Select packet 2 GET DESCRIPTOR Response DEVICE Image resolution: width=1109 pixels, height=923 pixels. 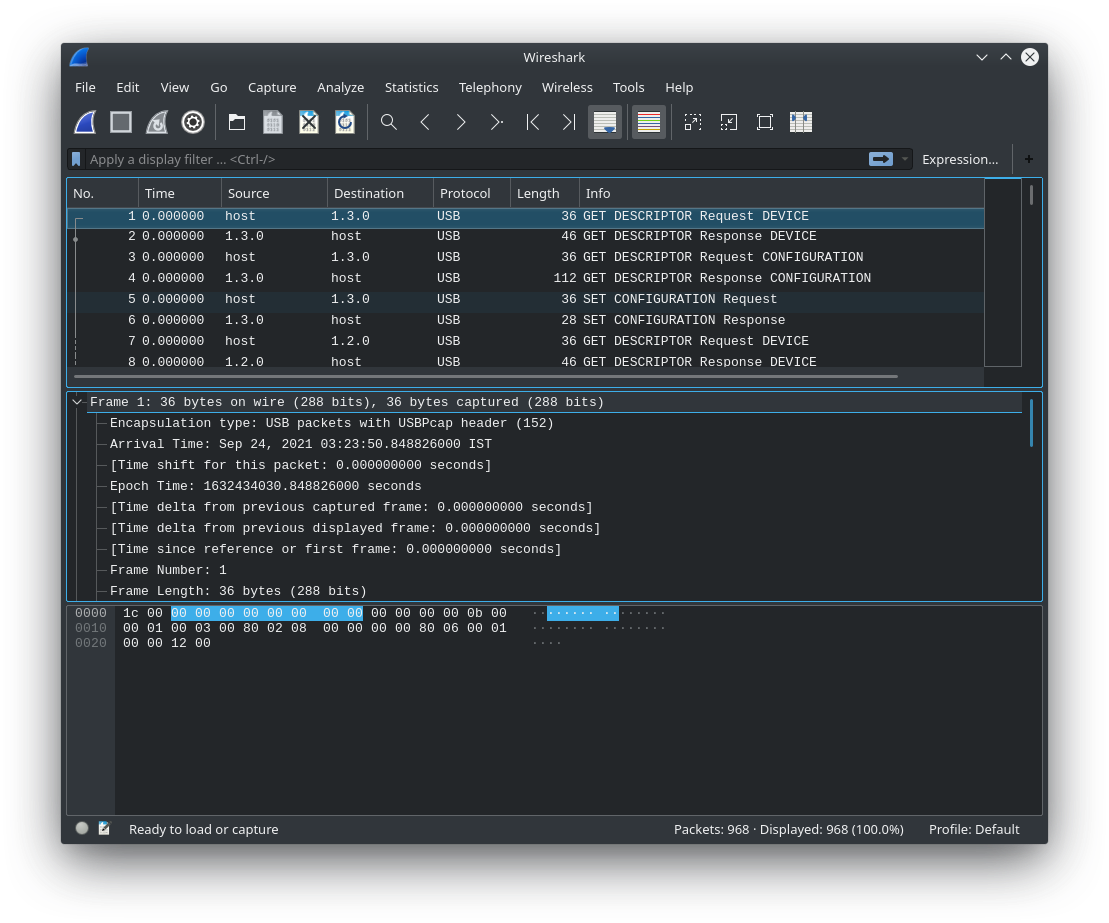tap(526, 236)
